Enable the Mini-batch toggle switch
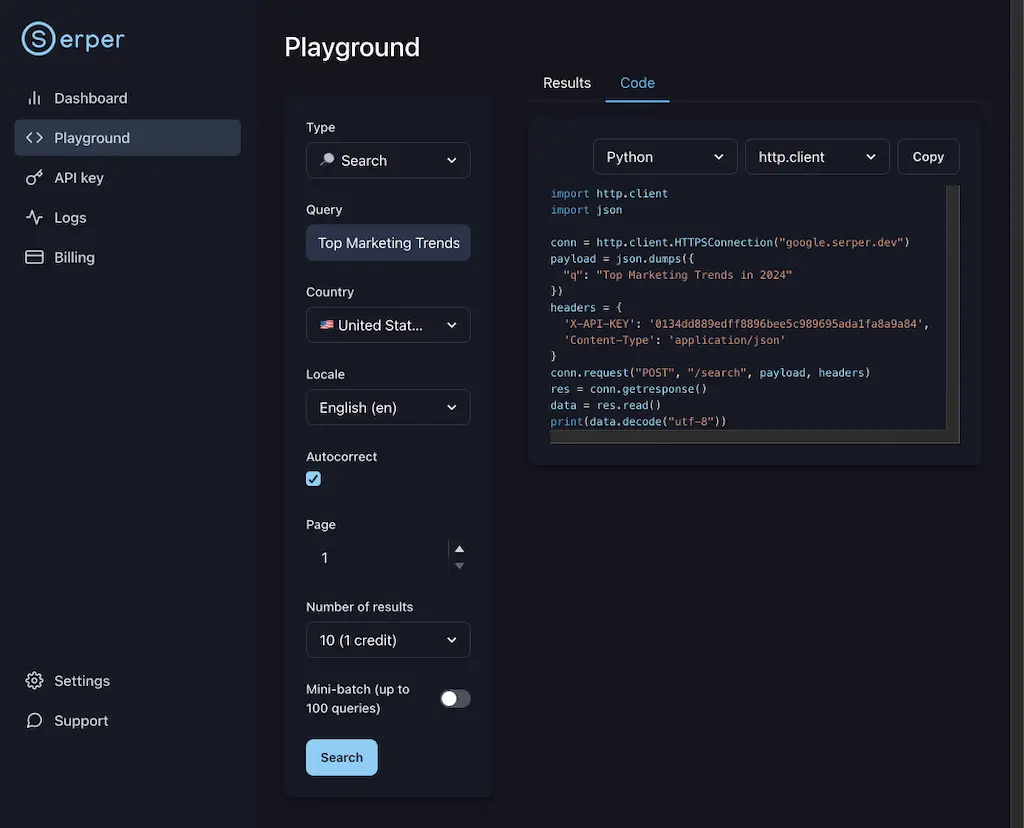The image size is (1024, 828). [x=455, y=699]
